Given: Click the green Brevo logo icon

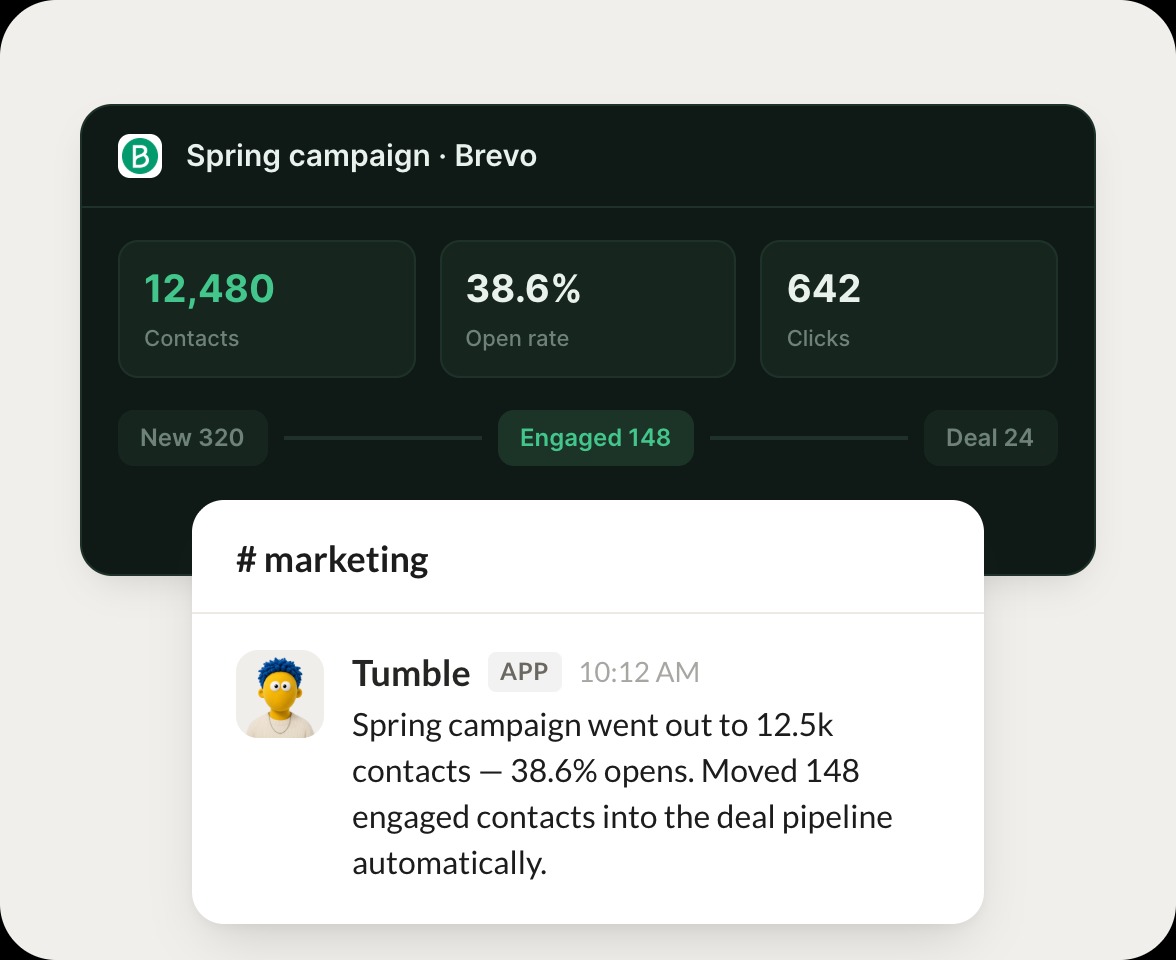Looking at the screenshot, I should click(140, 156).
